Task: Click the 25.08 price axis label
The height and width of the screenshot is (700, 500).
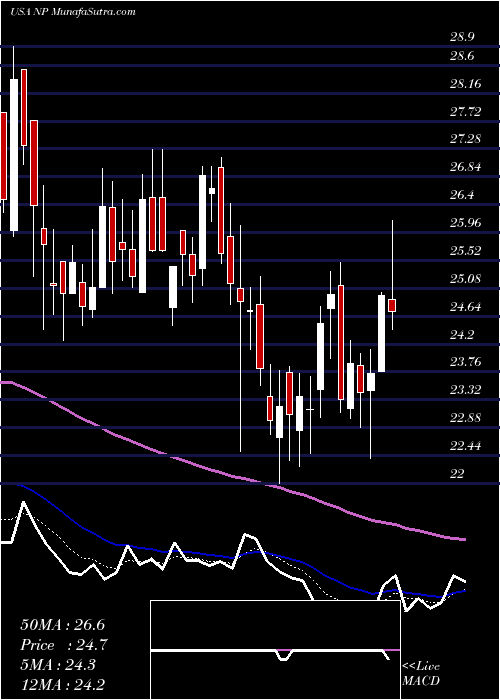Action: (x=465, y=279)
